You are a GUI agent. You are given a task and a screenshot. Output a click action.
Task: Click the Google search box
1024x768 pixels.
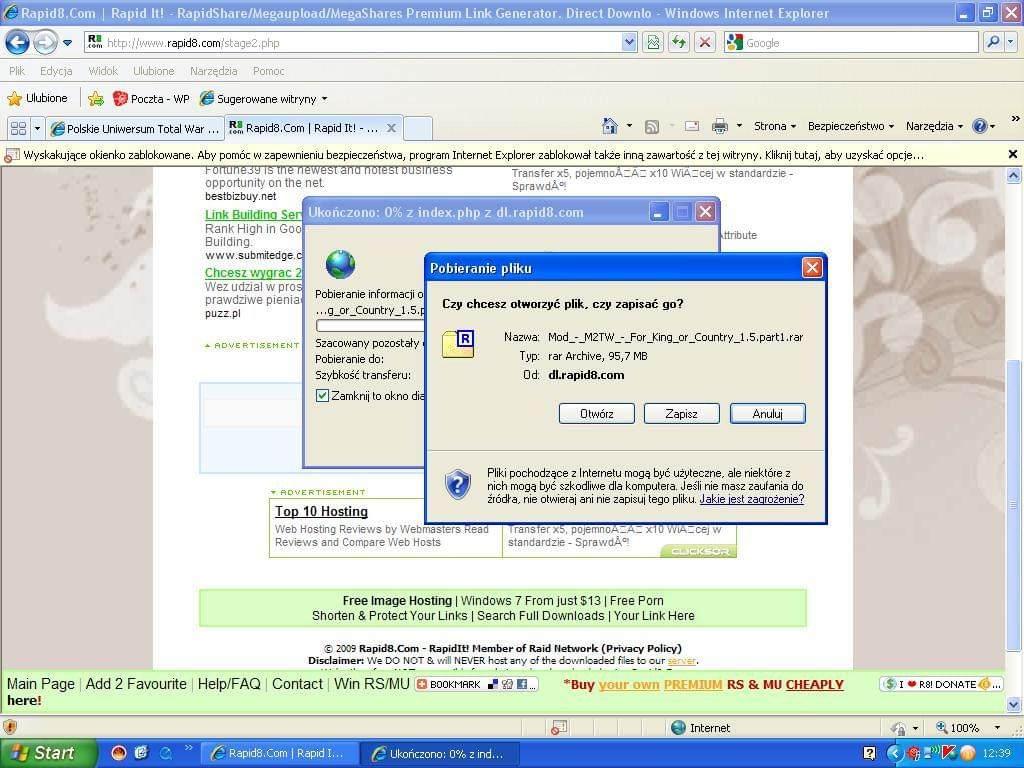click(852, 43)
